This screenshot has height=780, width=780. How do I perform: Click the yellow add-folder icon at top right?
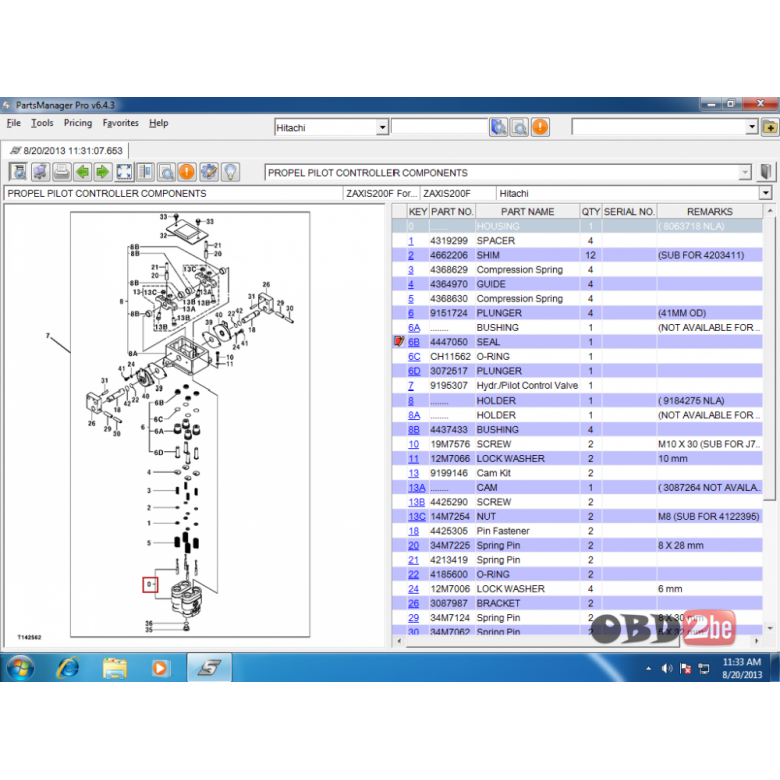pos(770,127)
